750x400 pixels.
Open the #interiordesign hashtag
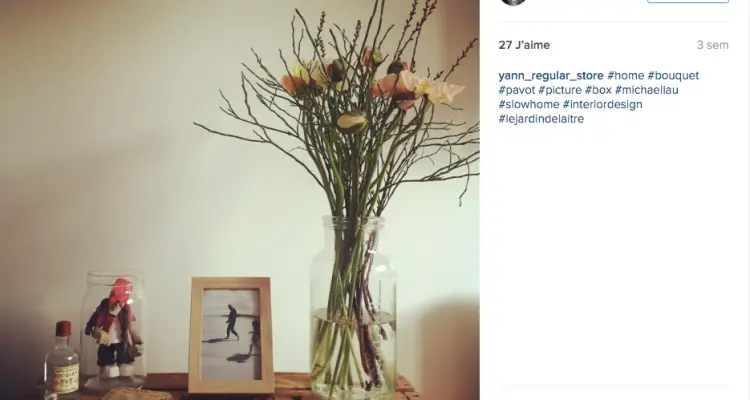pyautogui.click(x=603, y=104)
